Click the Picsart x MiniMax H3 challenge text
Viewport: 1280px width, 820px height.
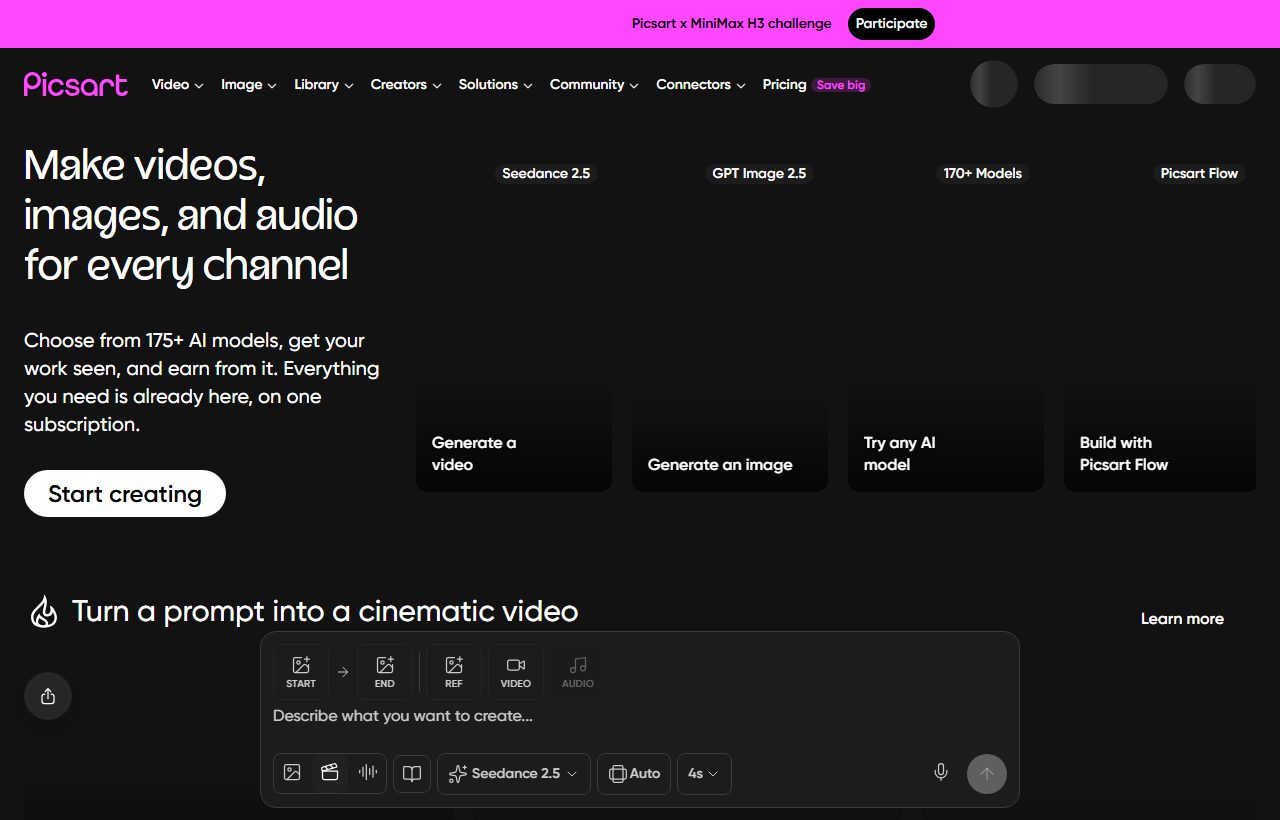pos(732,24)
